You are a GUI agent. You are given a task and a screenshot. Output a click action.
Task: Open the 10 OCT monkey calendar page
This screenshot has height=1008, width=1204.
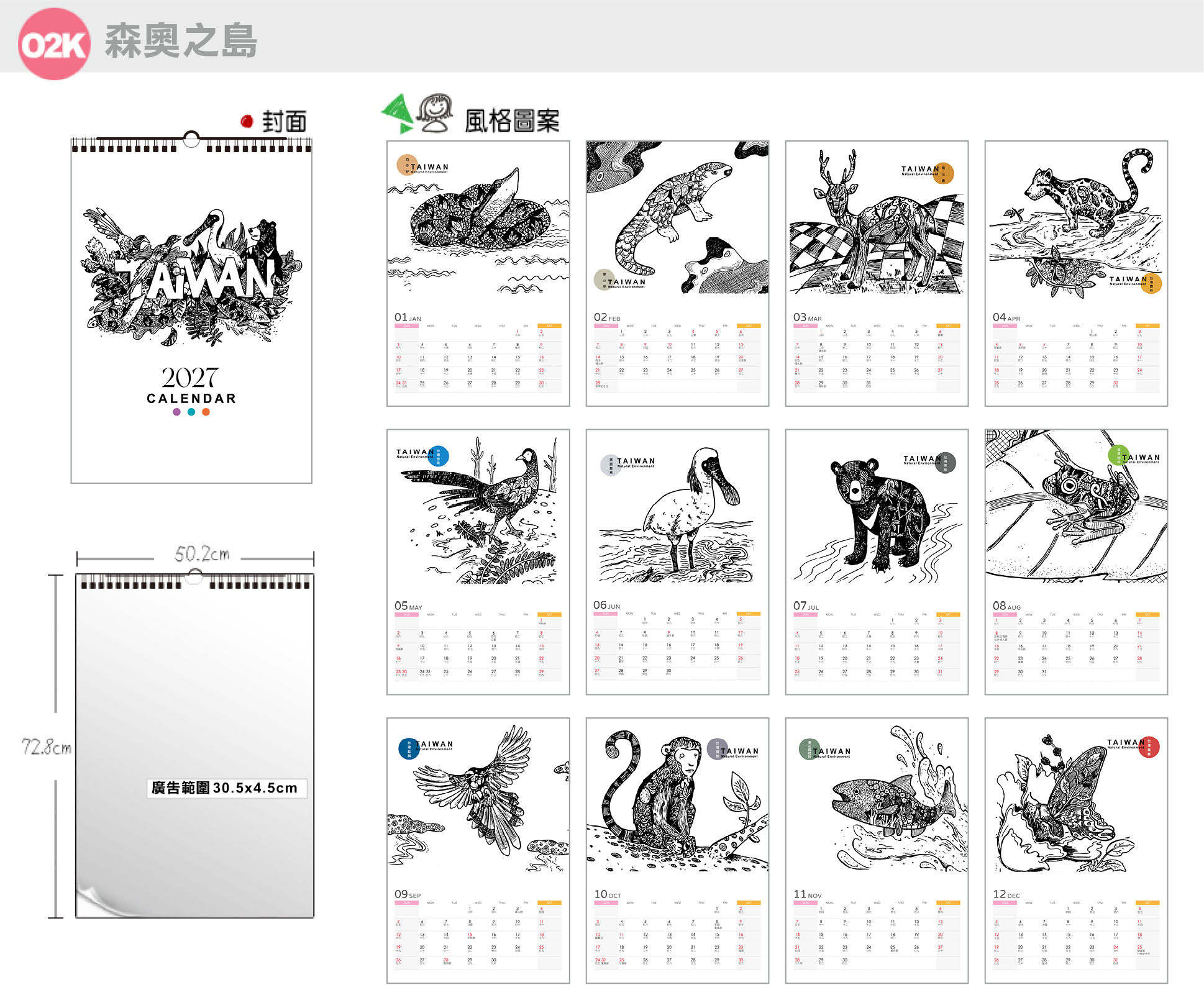coord(678,851)
